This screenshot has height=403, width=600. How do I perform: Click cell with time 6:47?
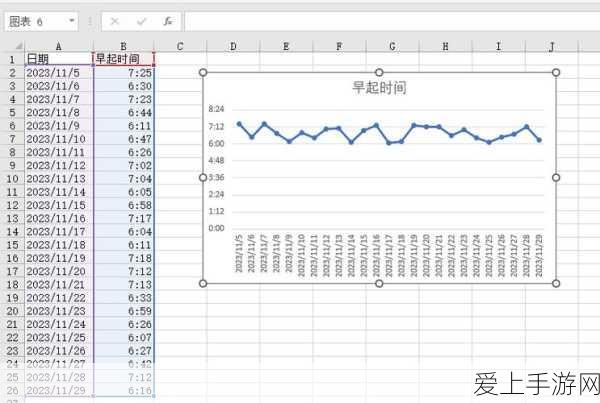124,139
